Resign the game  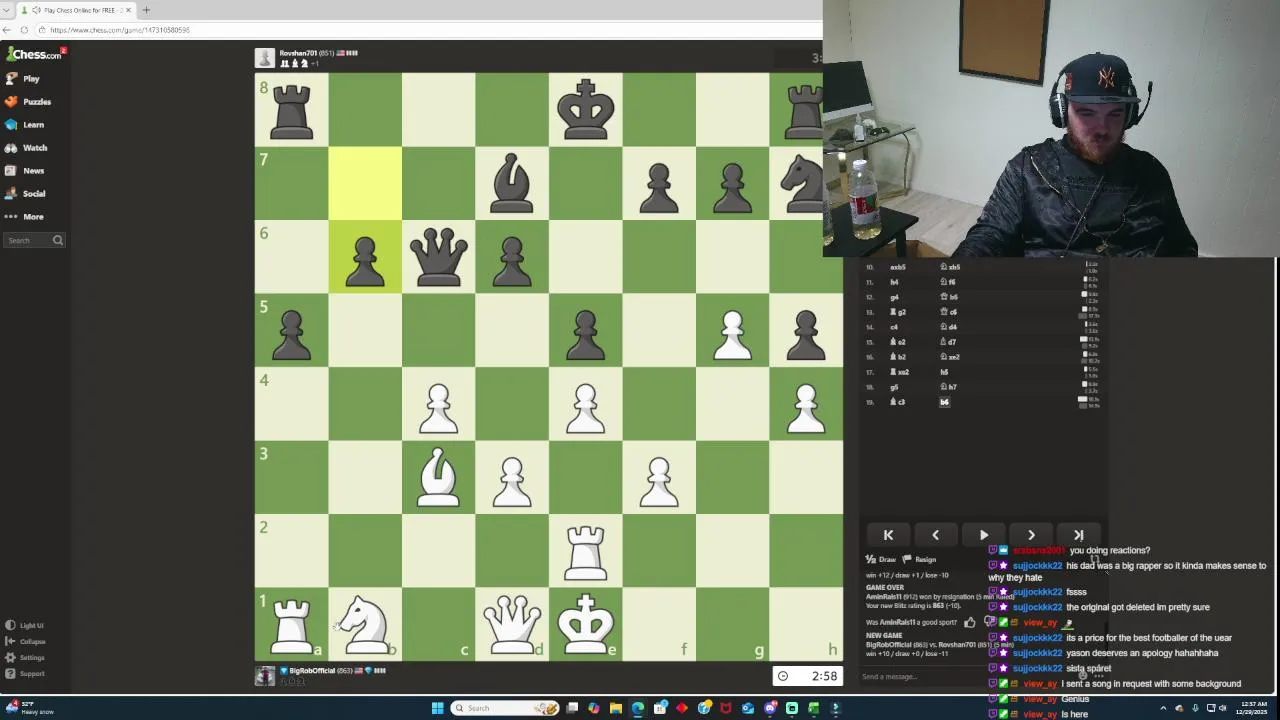tap(919, 560)
